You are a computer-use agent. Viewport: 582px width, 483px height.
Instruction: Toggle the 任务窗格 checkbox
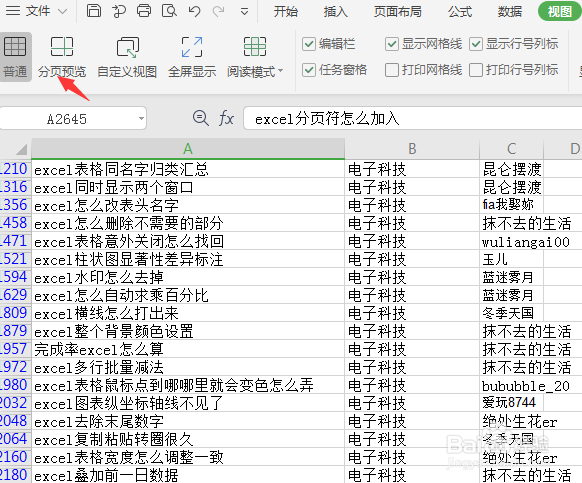309,70
